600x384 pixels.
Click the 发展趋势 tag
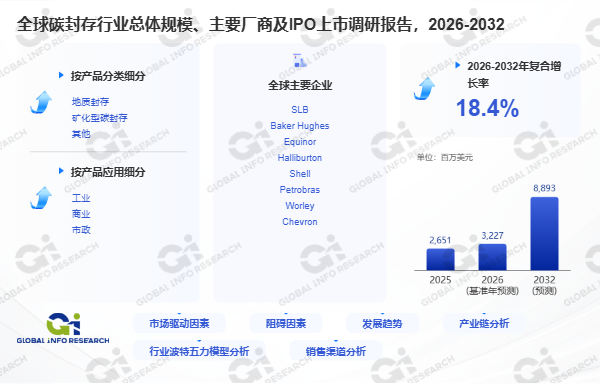pyautogui.click(x=382, y=324)
